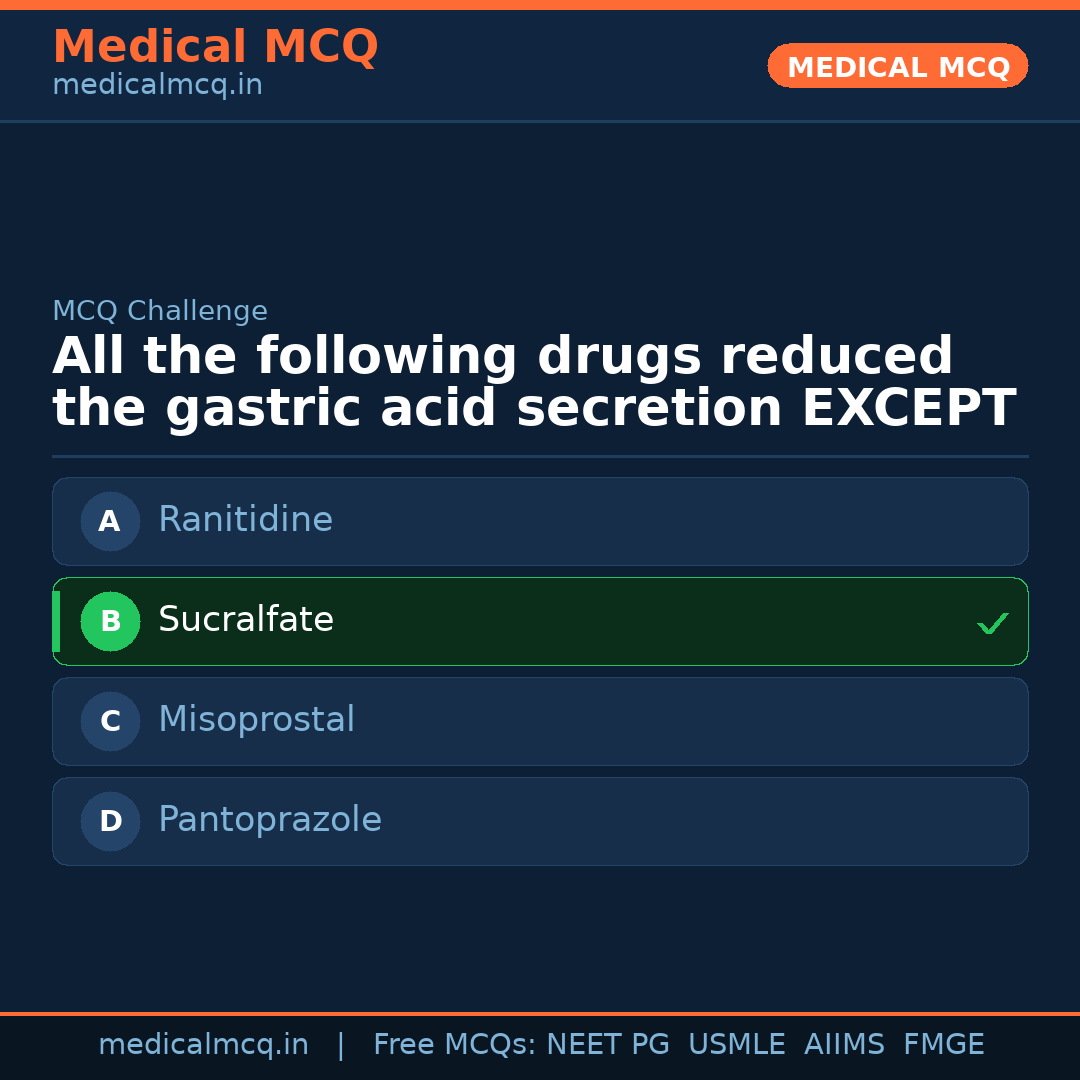Click the letter D circle badge

pyautogui.click(x=110, y=821)
